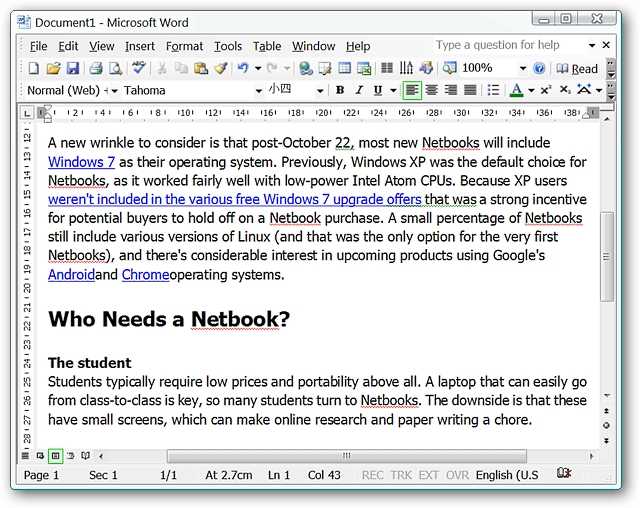Toggle align left paragraph
The height and width of the screenshot is (508, 640).
pyautogui.click(x=412, y=90)
